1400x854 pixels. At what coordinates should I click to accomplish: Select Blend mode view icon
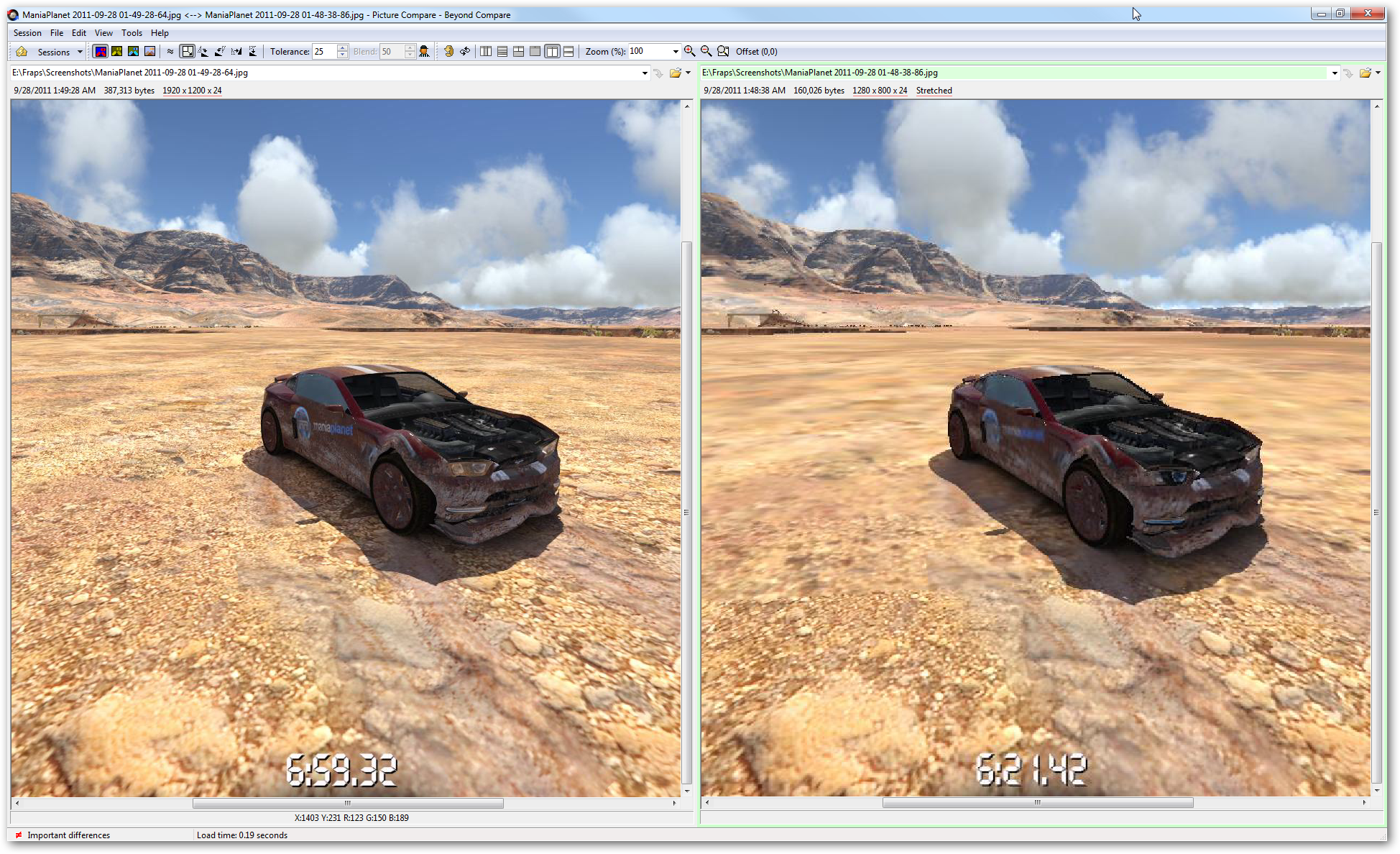click(x=149, y=52)
